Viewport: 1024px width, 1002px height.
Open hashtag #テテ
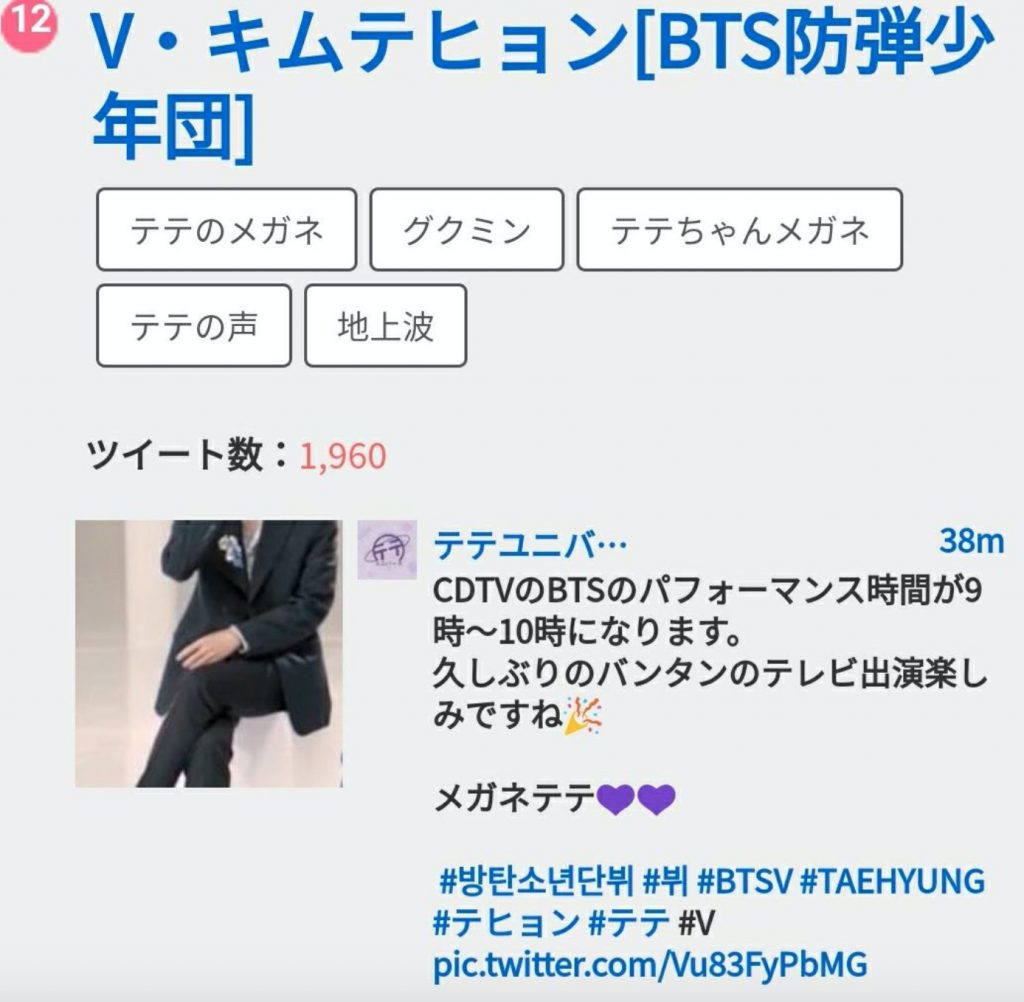[x=629, y=922]
